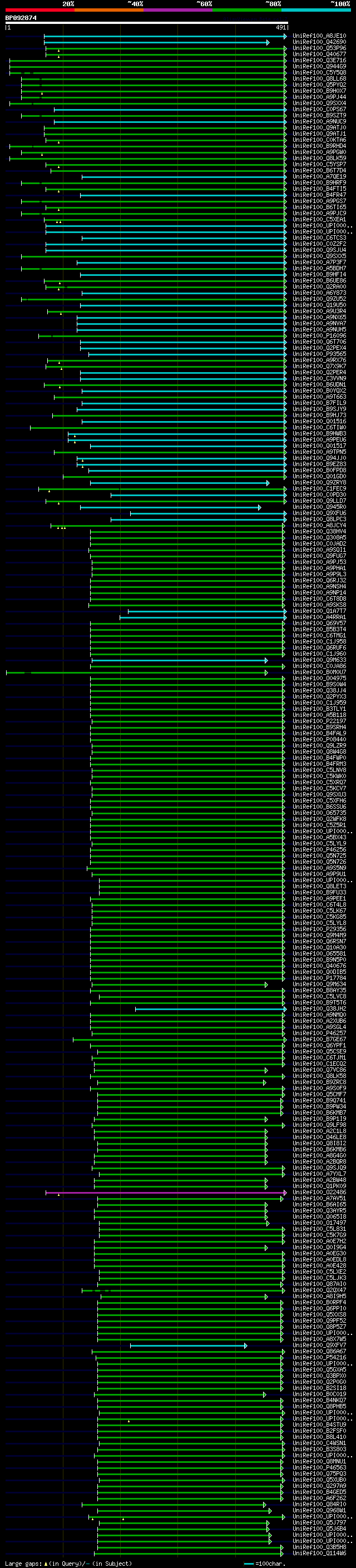Select hit UniRef100_A7QE19
Viewport: 356px width, 1568px height.
point(319,176)
